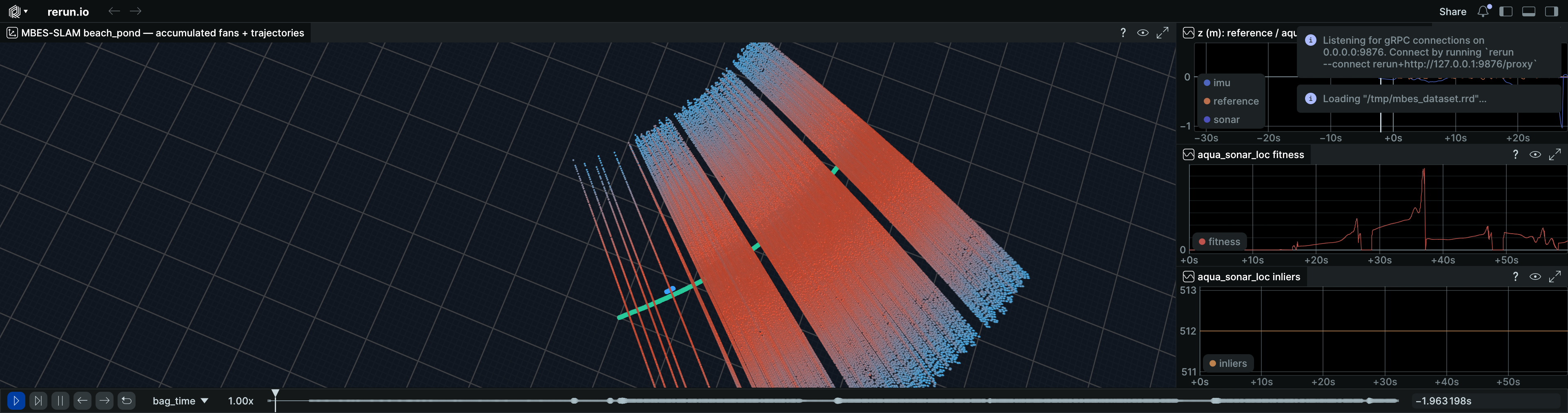Open help for the fitness plot

[x=1516, y=155]
